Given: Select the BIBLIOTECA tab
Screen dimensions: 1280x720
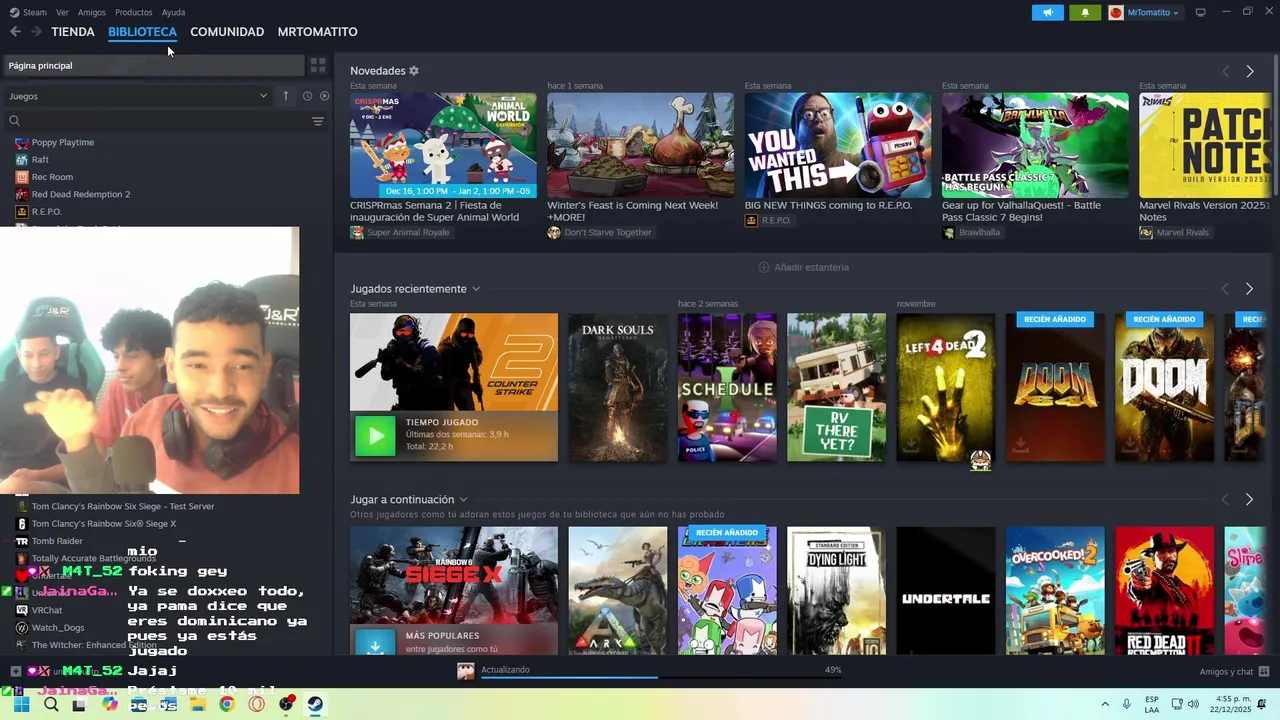Looking at the screenshot, I should pos(142,32).
